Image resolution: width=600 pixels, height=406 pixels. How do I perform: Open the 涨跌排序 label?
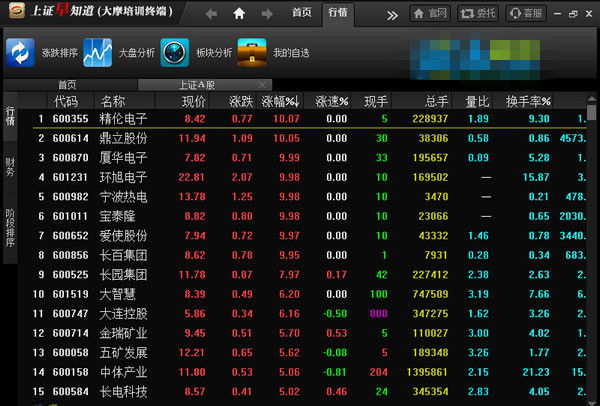[x=59, y=52]
